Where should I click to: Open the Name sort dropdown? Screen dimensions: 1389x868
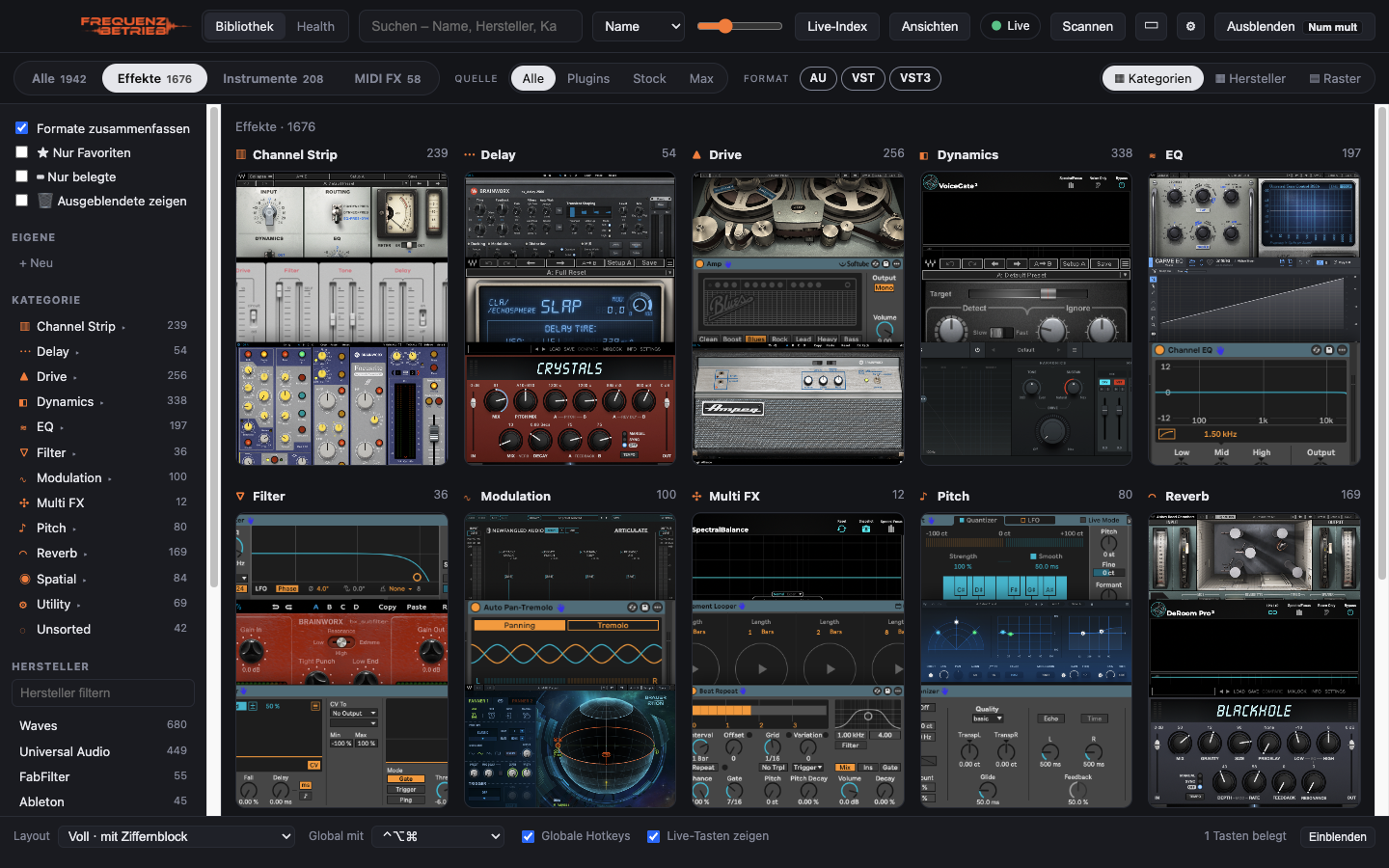click(x=639, y=26)
